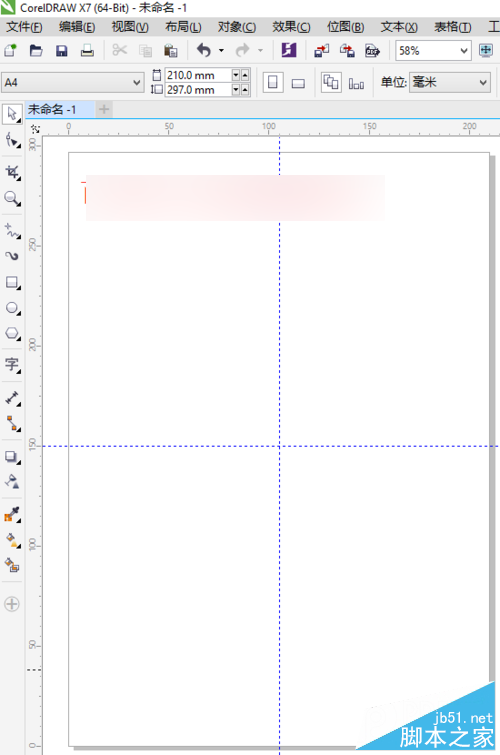
Task: Apply layout to current page only
Action: coord(356,83)
